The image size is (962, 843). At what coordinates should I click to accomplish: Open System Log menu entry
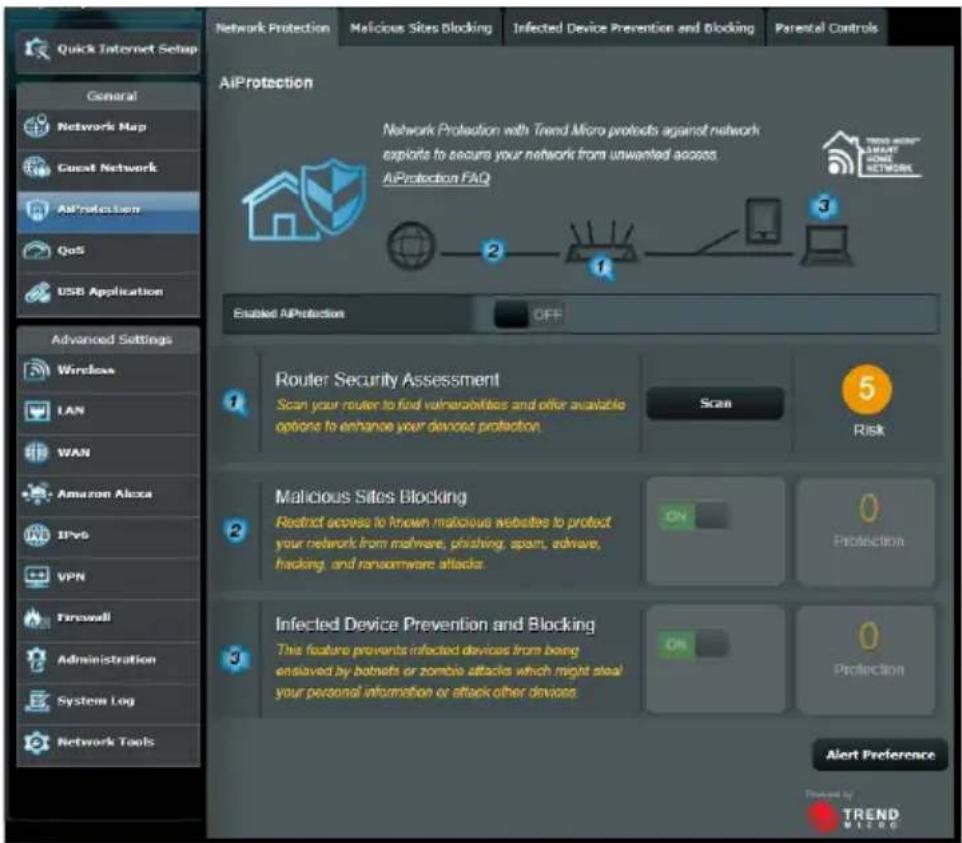coord(108,701)
